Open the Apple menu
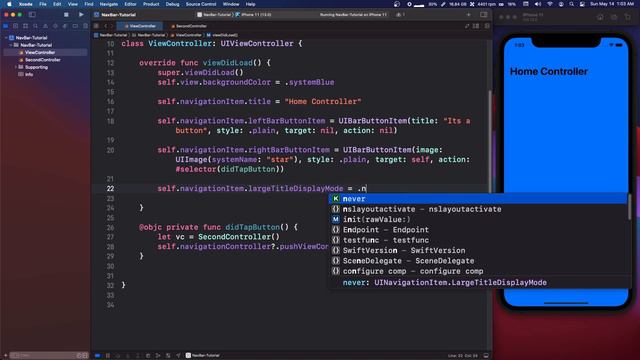This screenshot has height=360, width=640. click(9, 4)
